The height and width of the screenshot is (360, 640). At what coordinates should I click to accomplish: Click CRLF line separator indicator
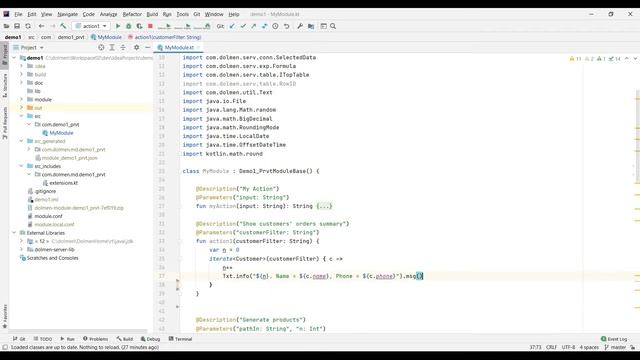pos(551,347)
